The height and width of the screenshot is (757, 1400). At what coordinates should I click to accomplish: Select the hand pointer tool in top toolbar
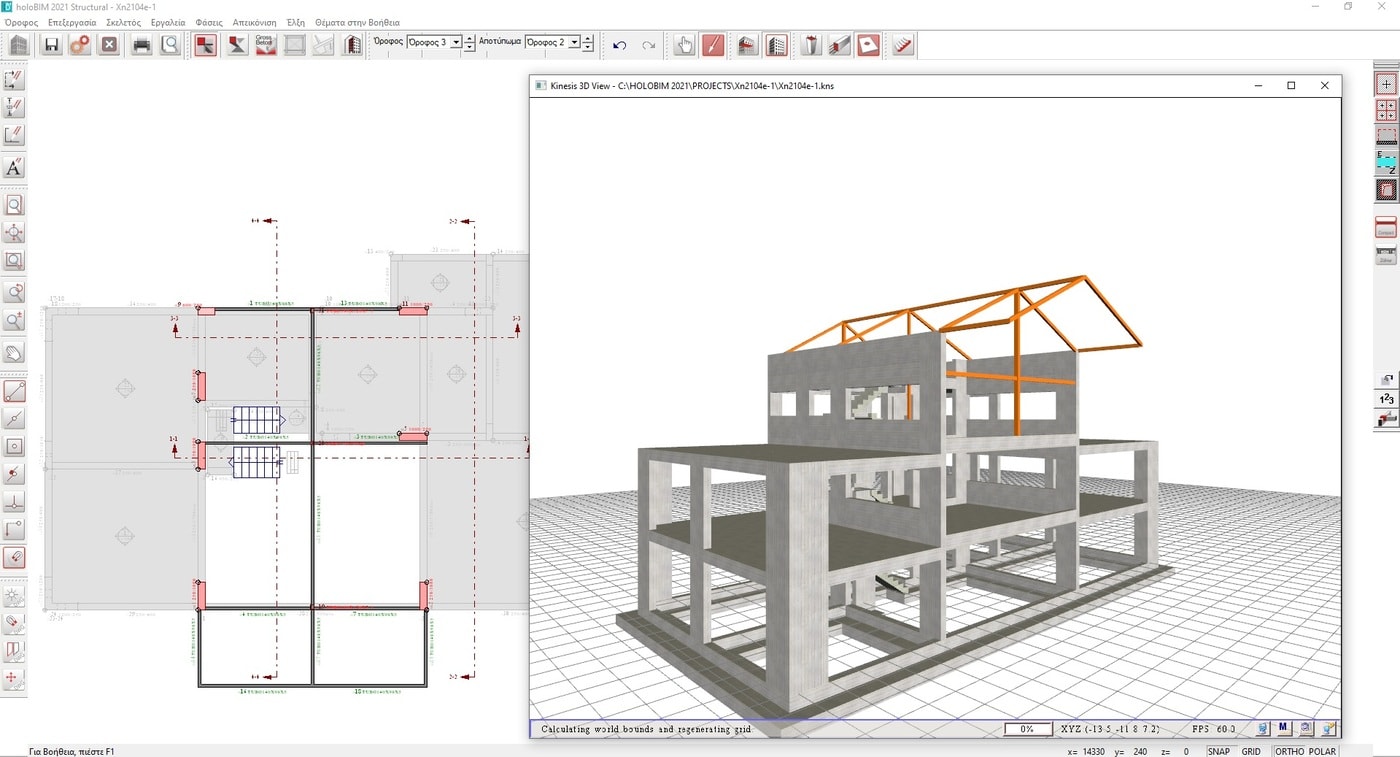684,45
